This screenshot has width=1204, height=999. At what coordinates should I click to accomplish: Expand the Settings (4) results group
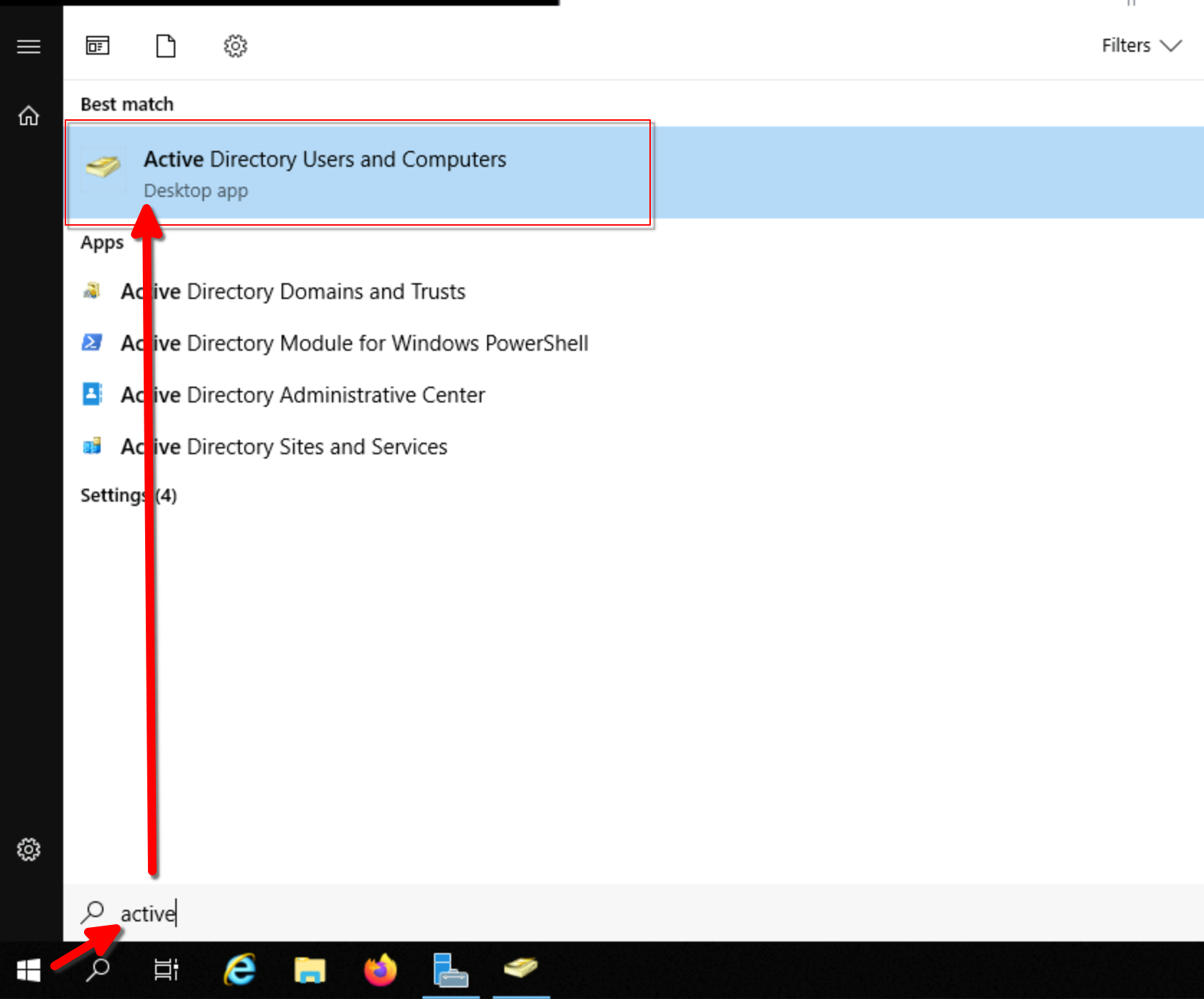129,496
